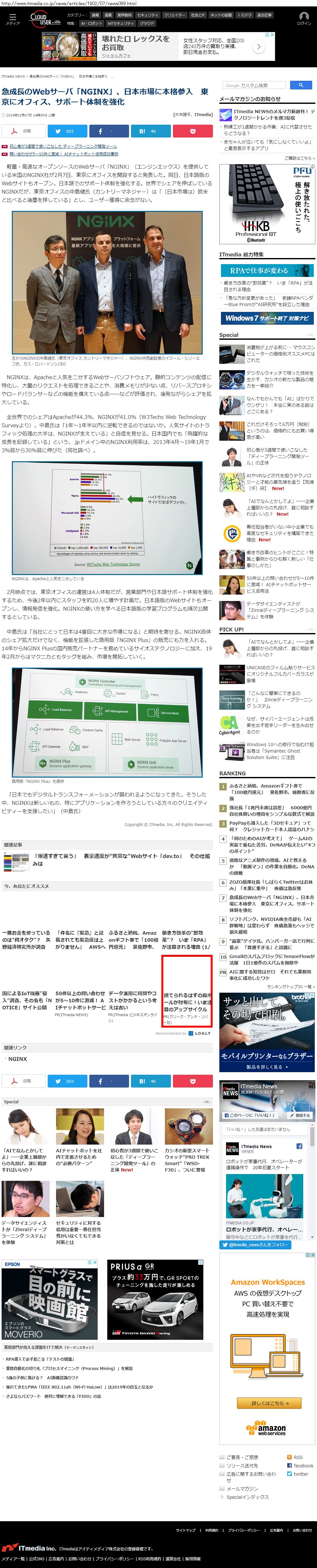The width and height of the screenshot is (317, 1568).
Task: Click bottom Facebook share button
Action: [x=108, y=1081]
